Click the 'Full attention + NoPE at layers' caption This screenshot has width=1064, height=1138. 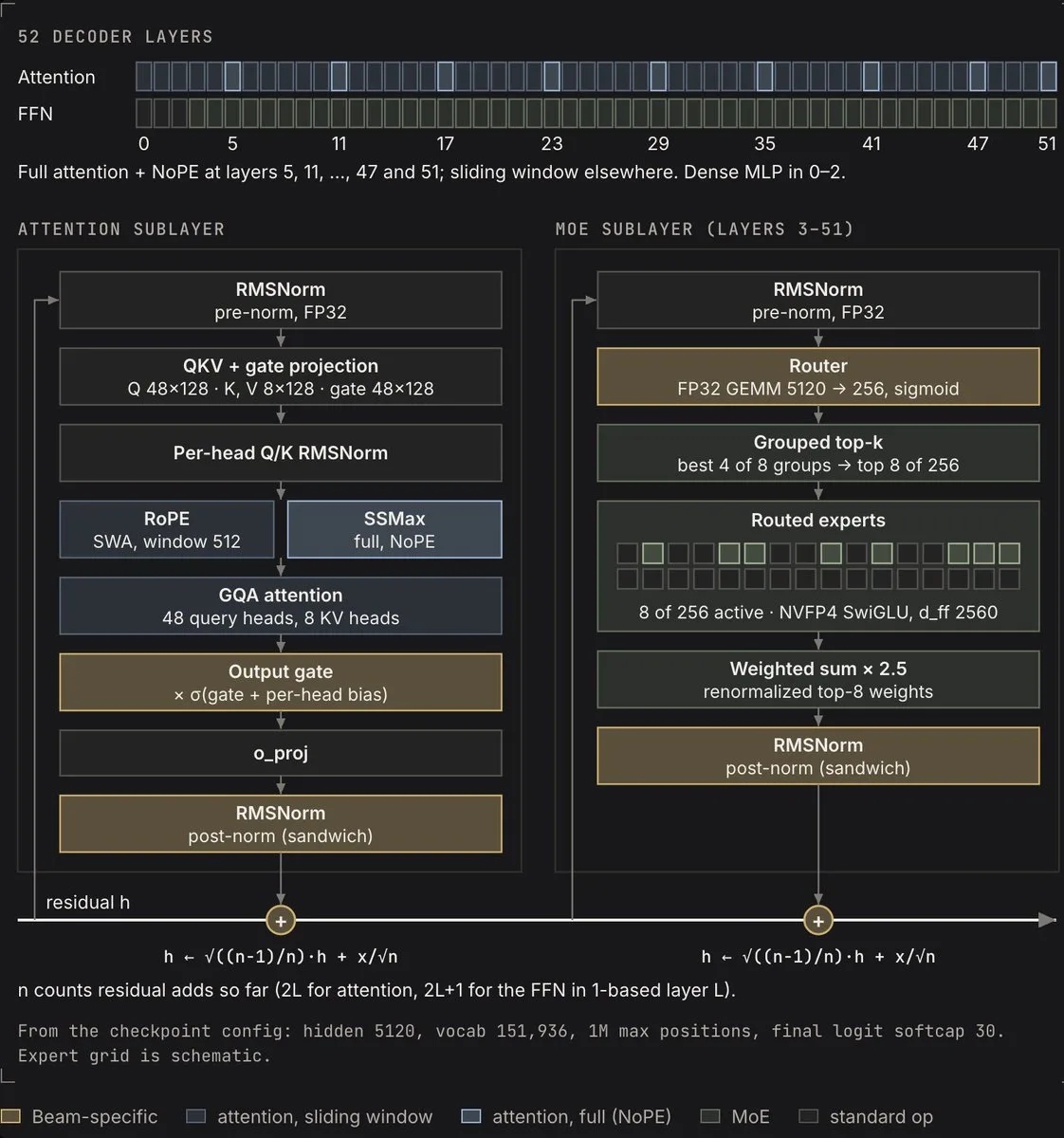(432, 173)
